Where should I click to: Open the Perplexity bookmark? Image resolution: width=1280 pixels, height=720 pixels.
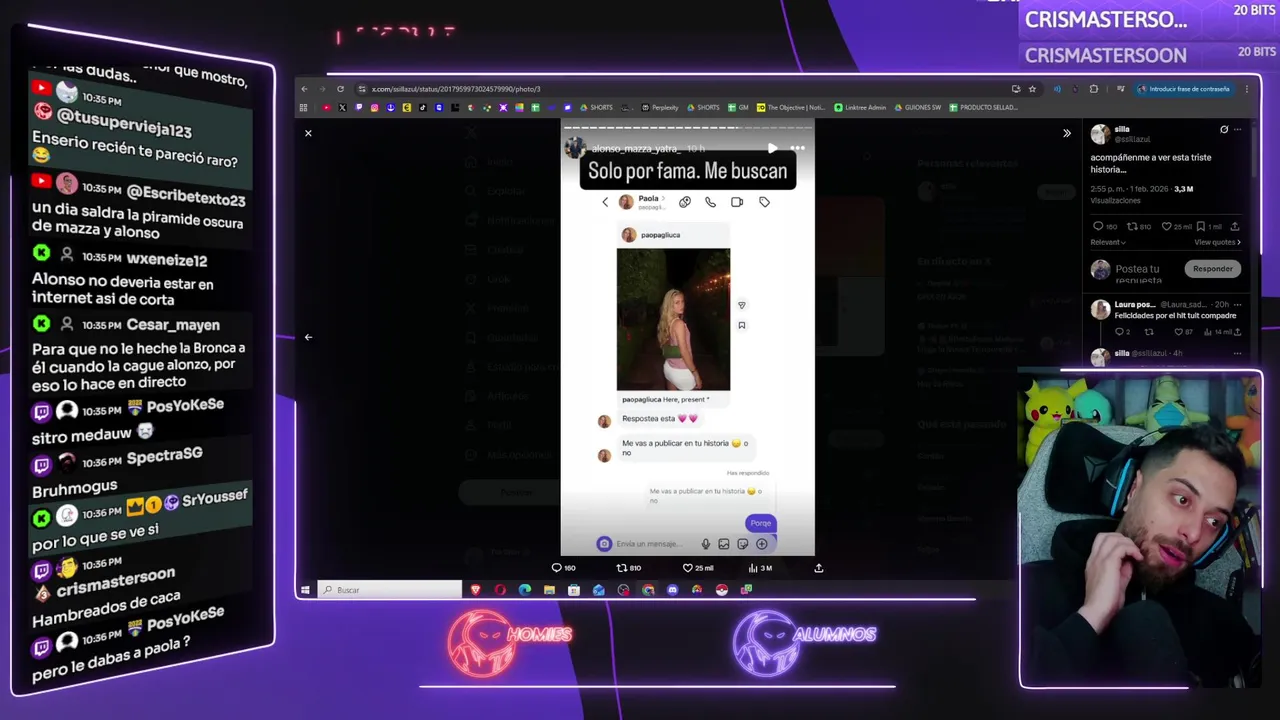click(x=660, y=107)
